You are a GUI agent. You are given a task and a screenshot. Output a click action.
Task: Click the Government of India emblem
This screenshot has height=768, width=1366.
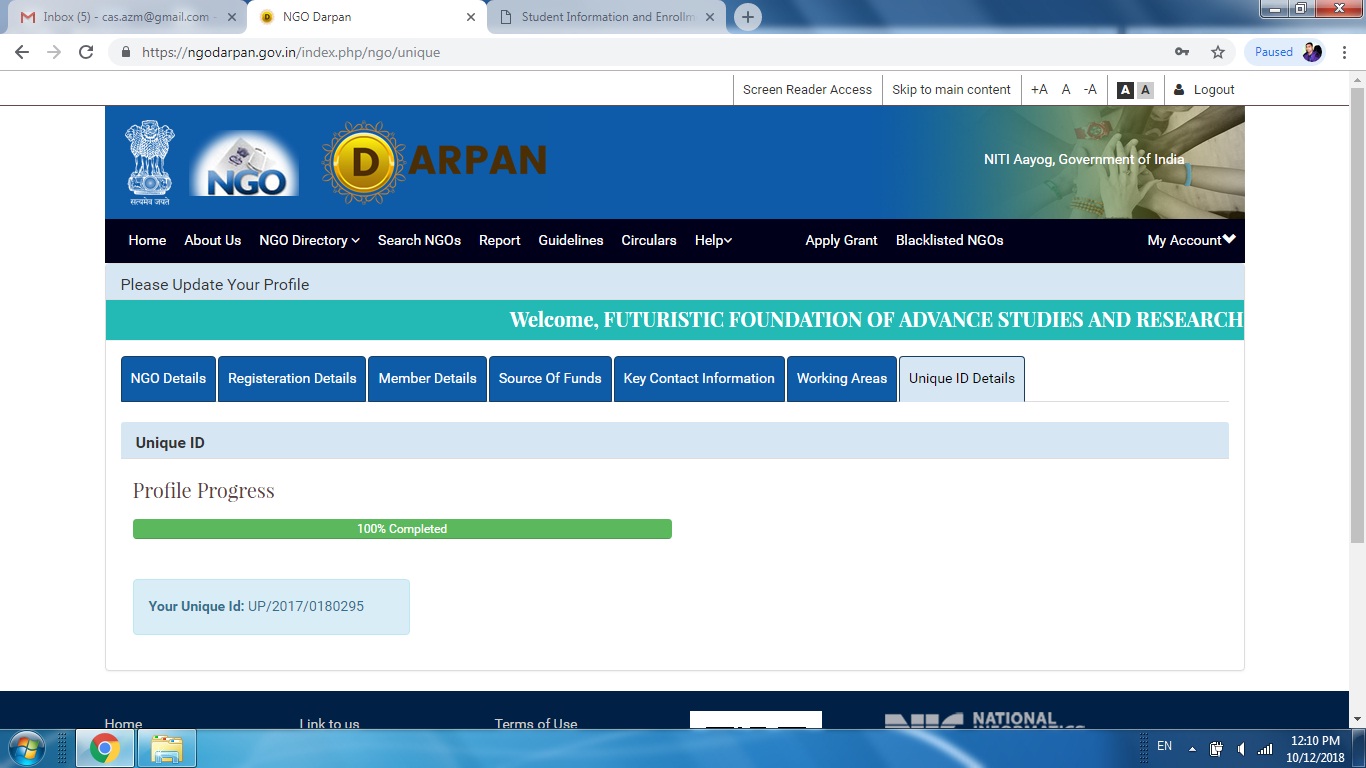[x=150, y=162]
